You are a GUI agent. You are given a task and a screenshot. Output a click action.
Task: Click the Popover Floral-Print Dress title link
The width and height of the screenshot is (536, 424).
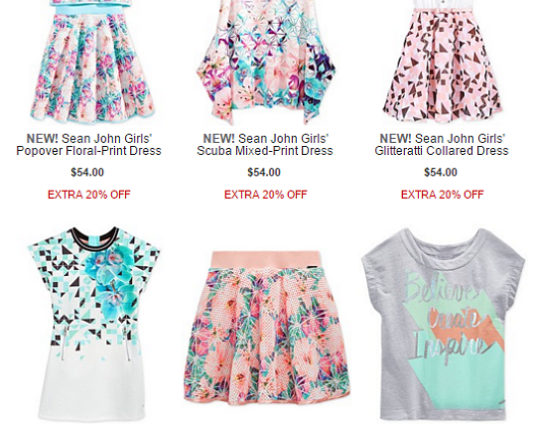[89, 145]
